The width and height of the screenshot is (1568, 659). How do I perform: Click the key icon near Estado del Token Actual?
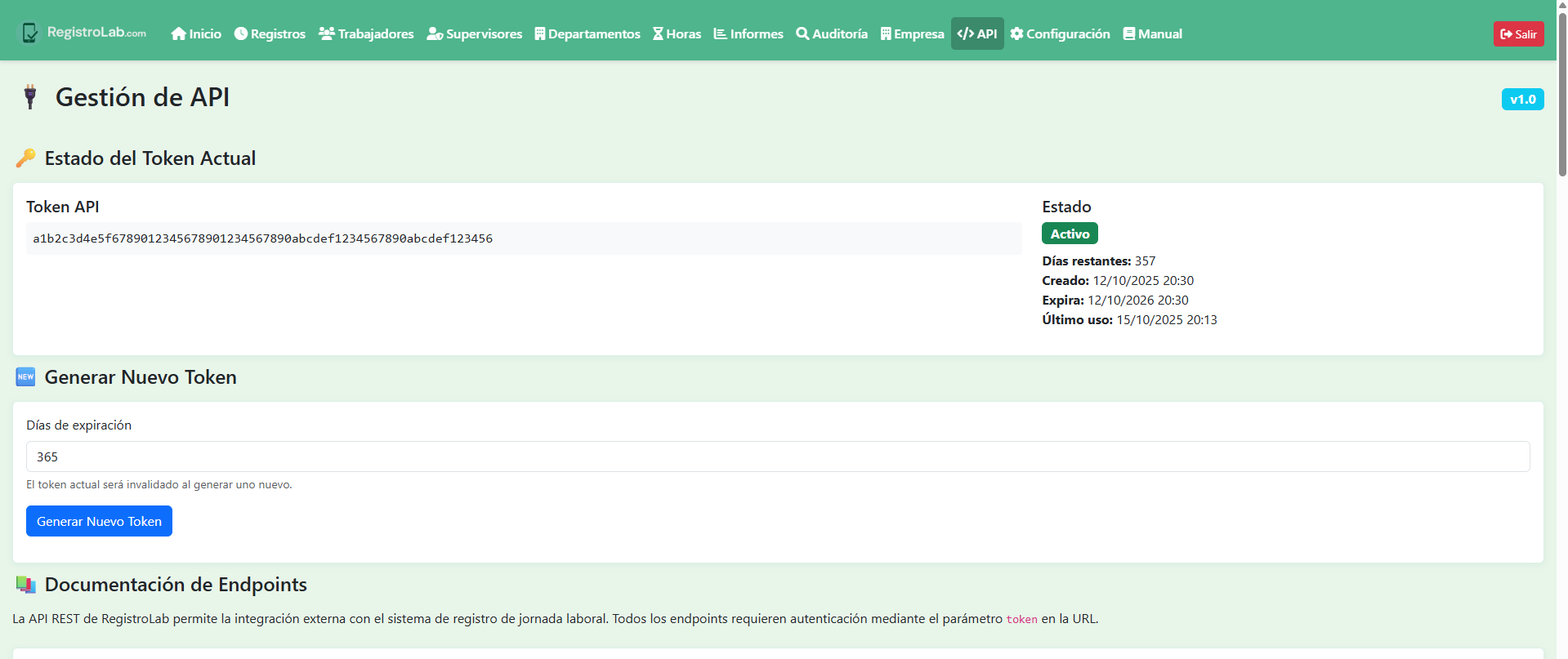[x=25, y=158]
